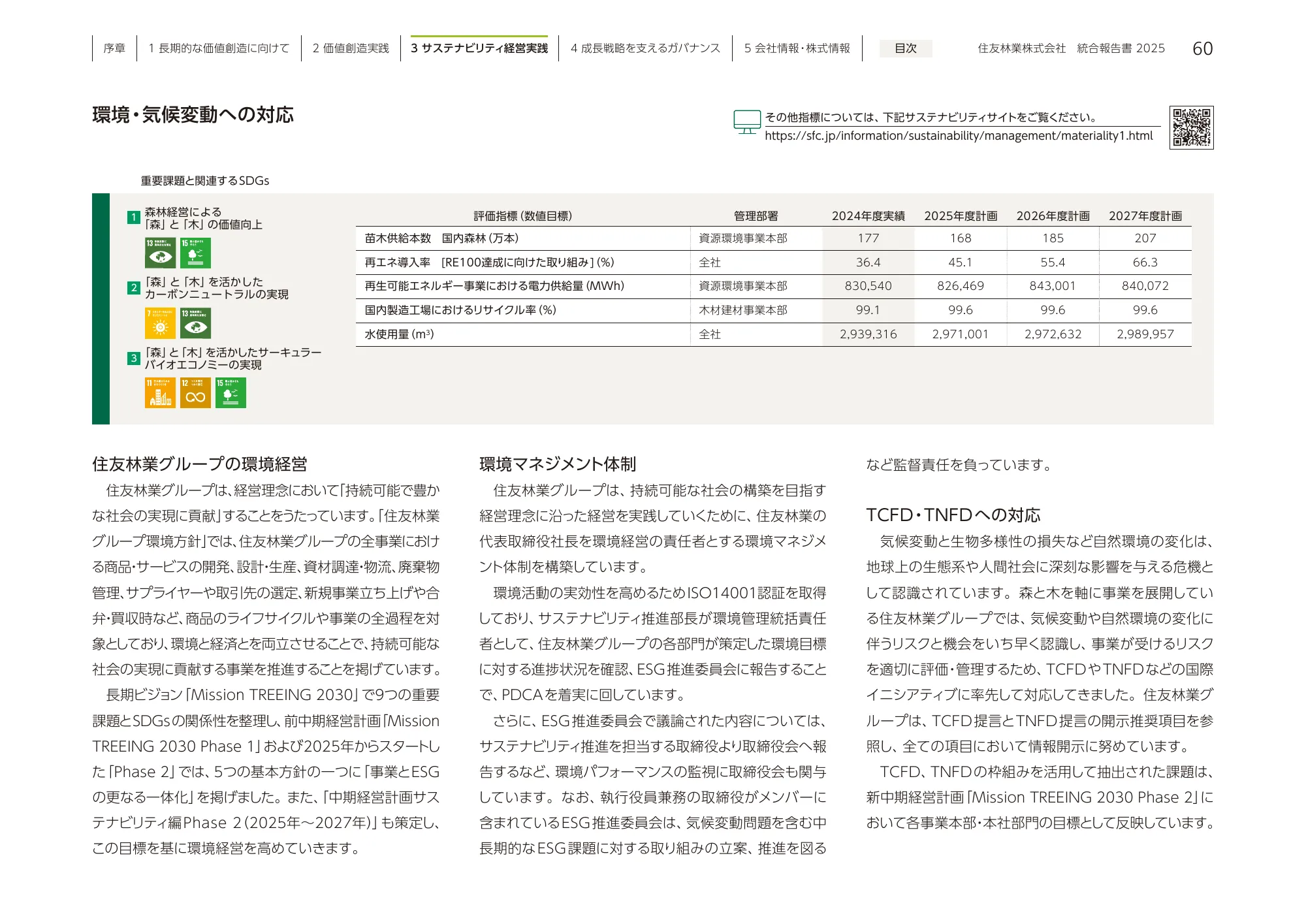Switch to the 2 価値創造実践 tab
Screen dimensions: 1306x924
(x=350, y=48)
